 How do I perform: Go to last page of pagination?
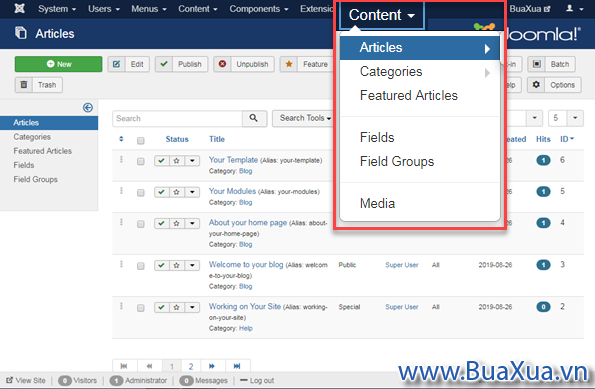coord(237,366)
